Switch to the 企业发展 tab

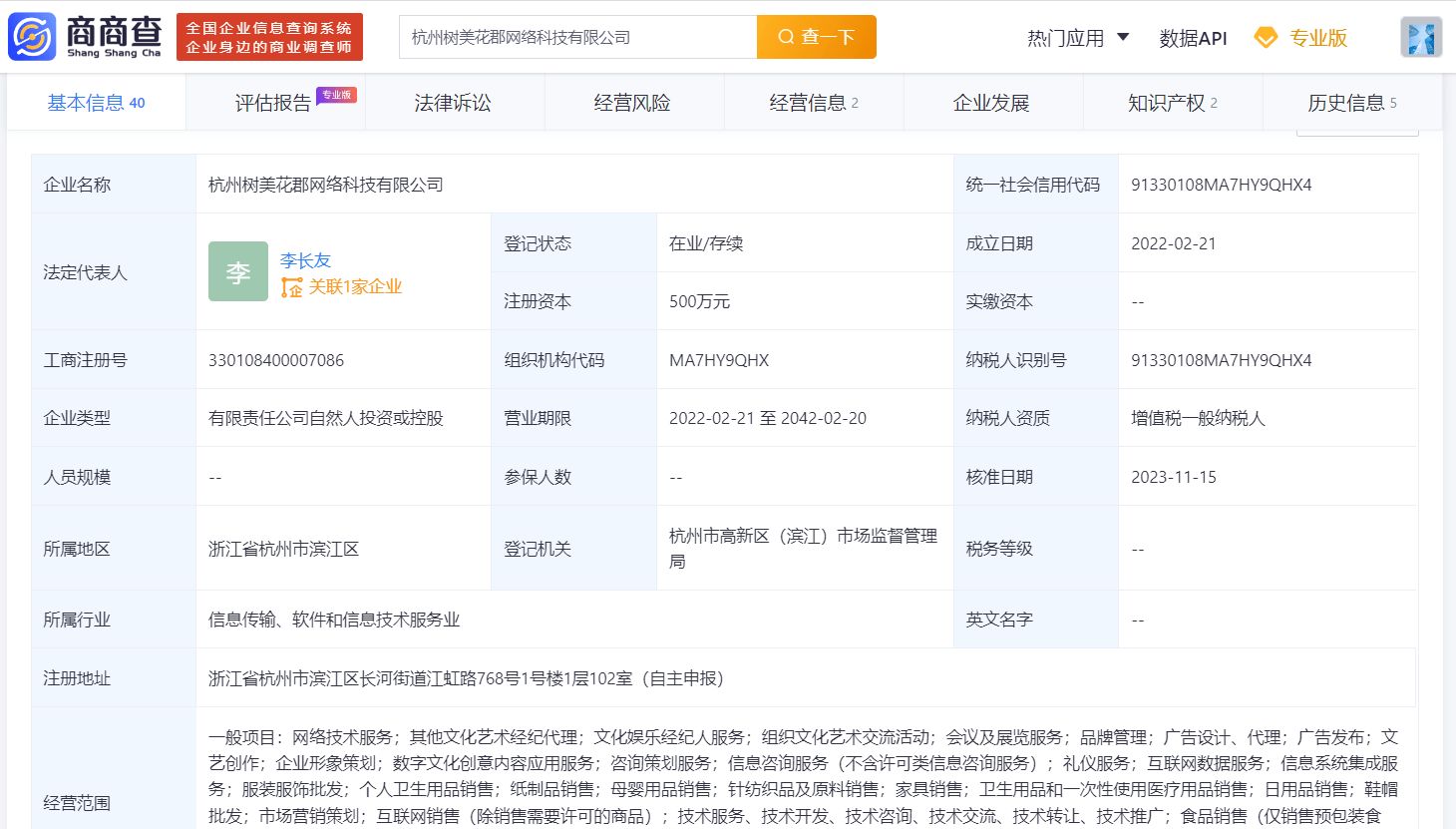point(992,103)
